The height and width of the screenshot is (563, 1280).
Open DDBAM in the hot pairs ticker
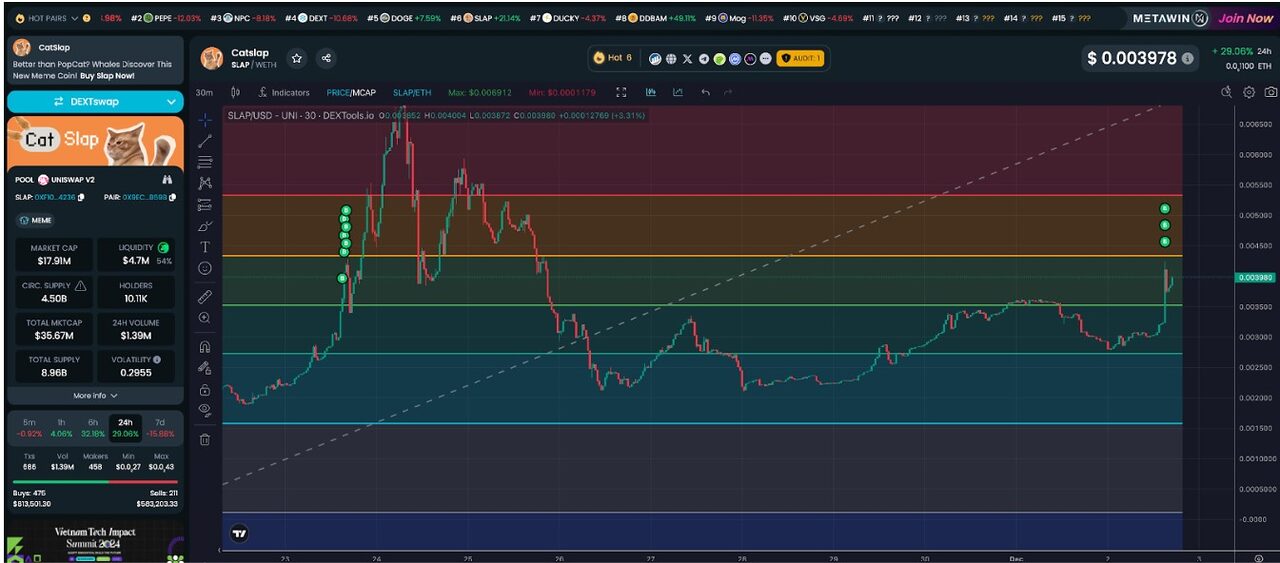(x=657, y=18)
